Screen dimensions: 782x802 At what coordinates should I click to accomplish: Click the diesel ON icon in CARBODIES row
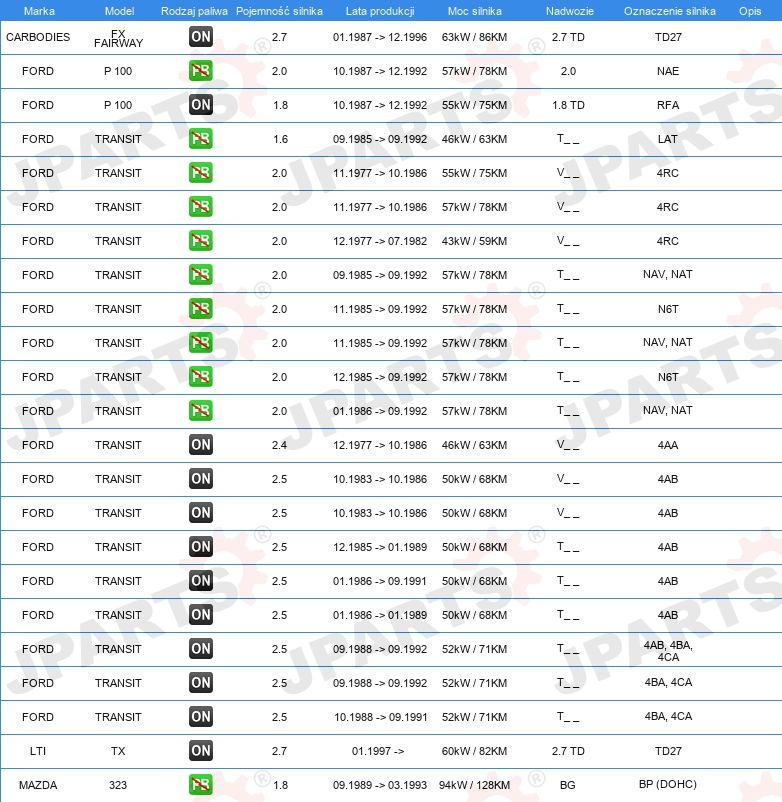pyautogui.click(x=200, y=37)
